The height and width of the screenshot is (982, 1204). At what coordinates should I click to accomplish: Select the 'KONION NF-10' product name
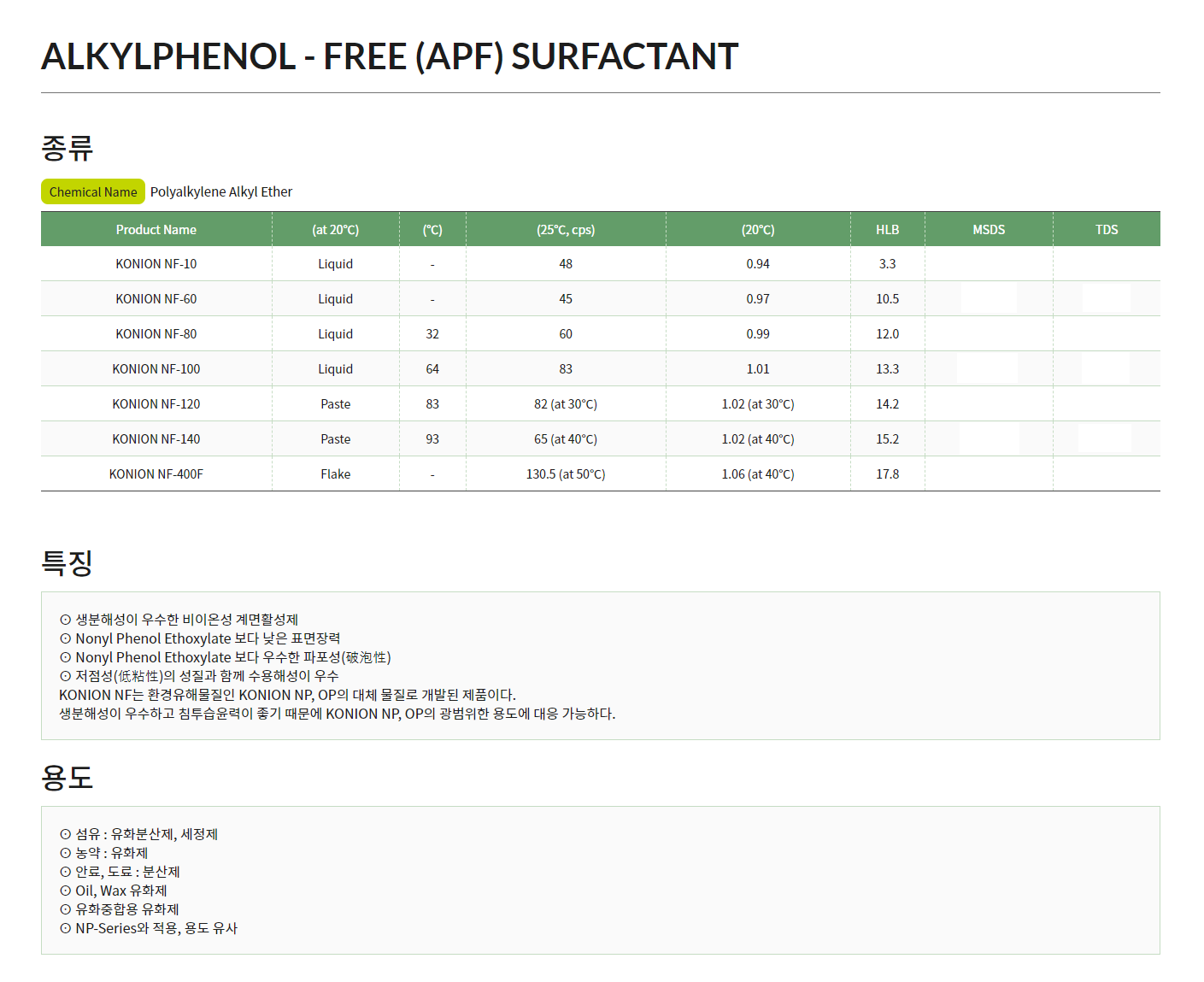156,264
